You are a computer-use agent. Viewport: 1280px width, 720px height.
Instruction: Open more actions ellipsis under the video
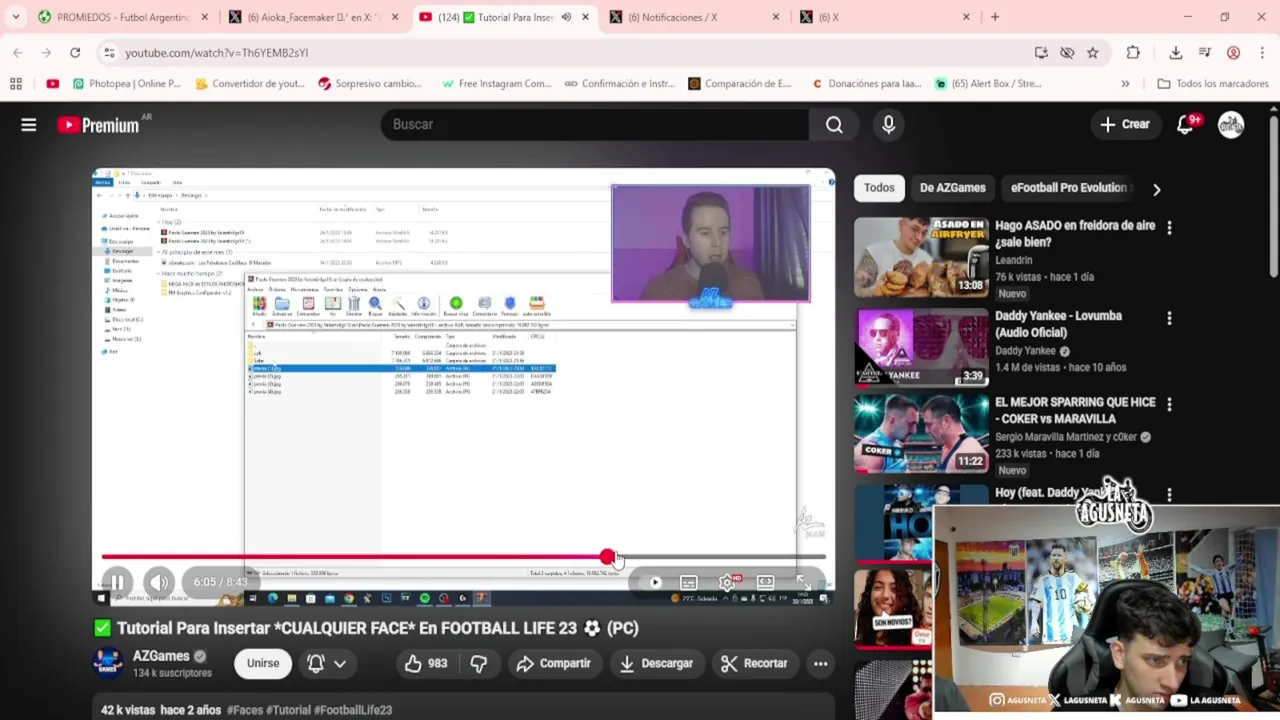820,663
